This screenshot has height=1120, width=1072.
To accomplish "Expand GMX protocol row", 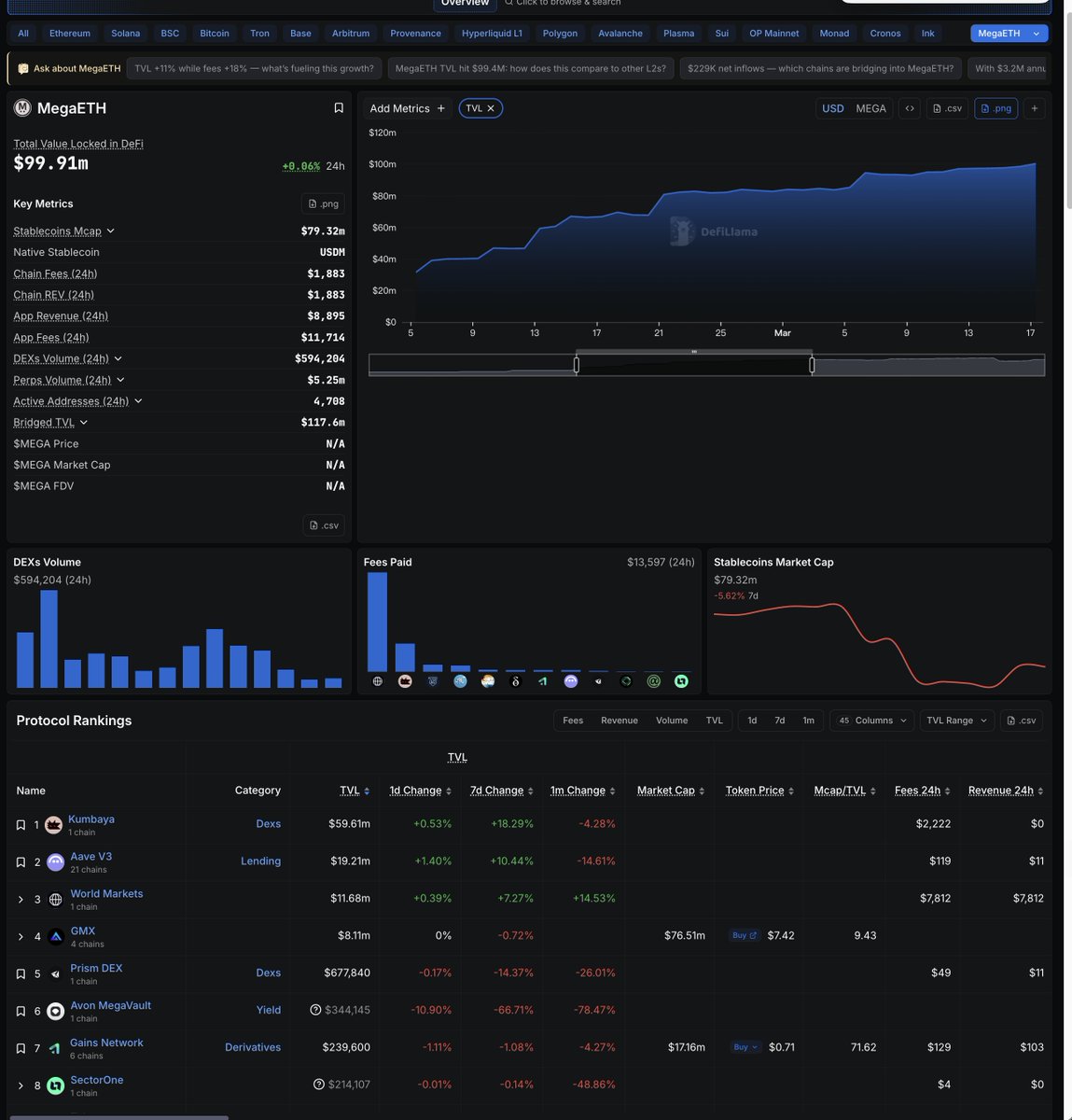I will pos(21,937).
